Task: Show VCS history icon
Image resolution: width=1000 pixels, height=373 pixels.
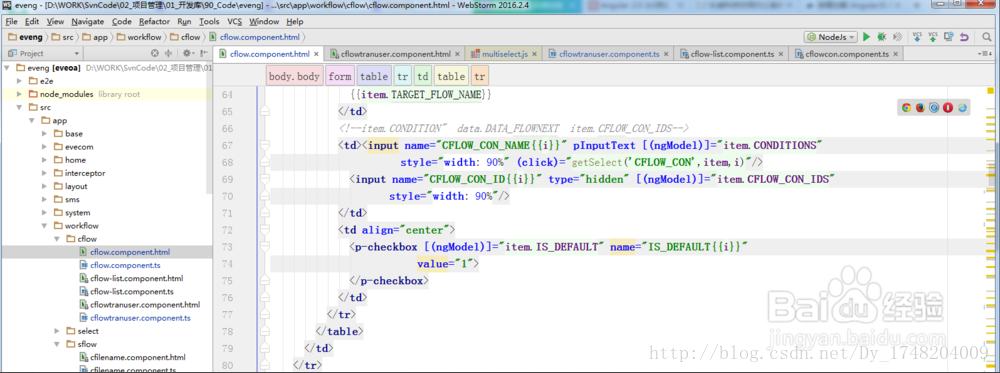Action: tap(949, 37)
